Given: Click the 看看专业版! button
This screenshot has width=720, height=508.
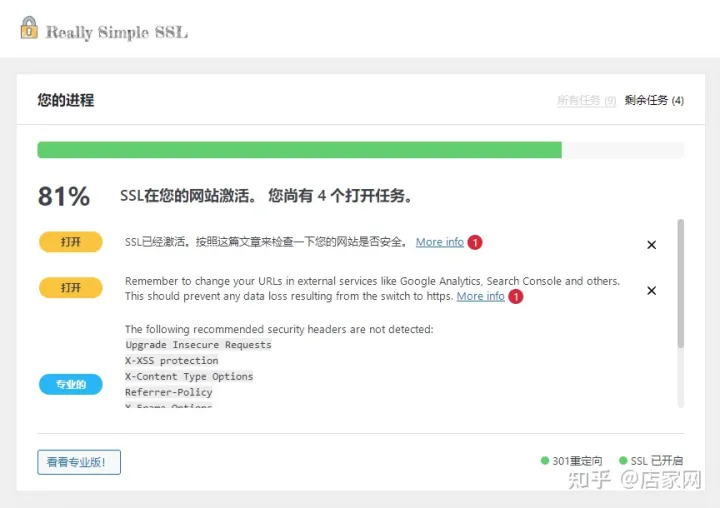Looking at the screenshot, I should (x=79, y=462).
